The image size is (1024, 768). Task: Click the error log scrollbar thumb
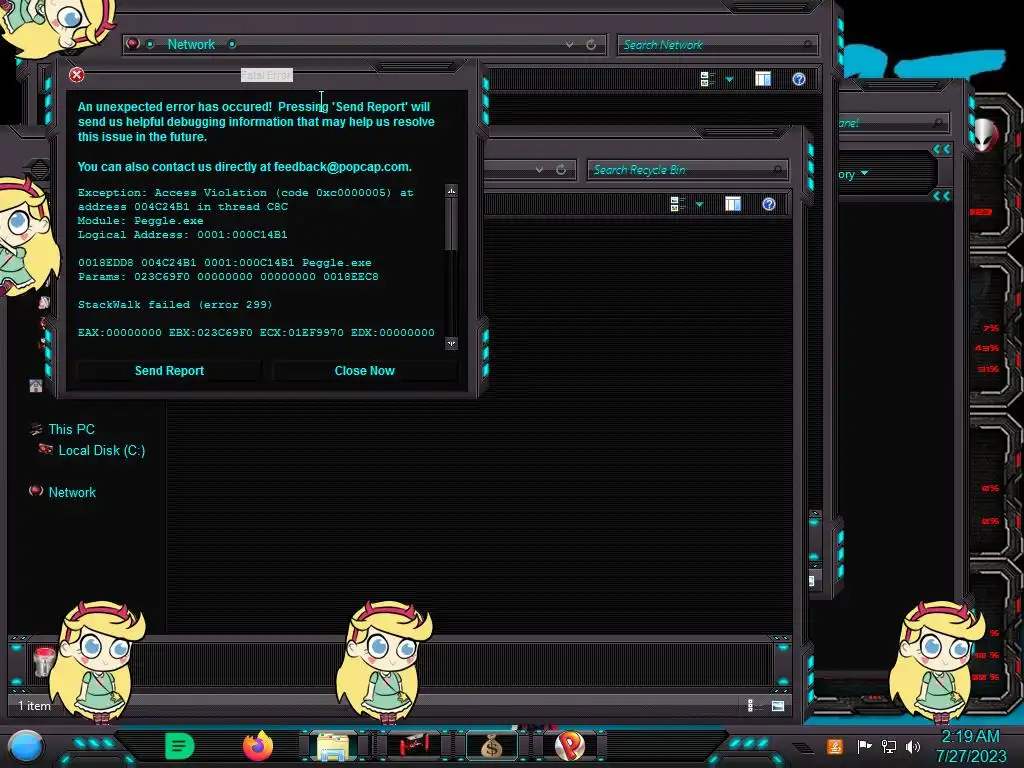pos(451,223)
